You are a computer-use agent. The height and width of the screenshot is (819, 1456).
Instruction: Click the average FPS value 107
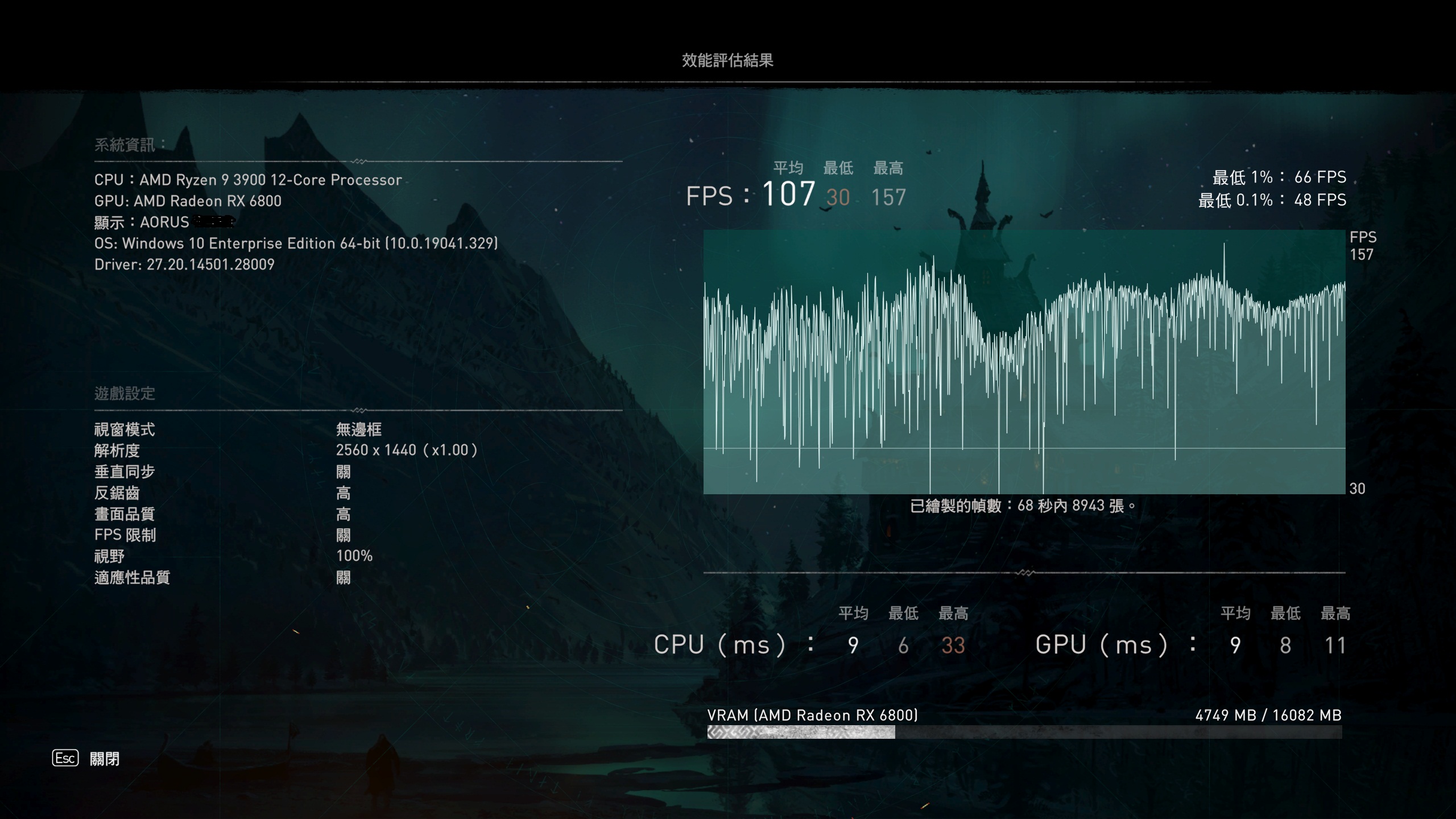click(x=788, y=194)
